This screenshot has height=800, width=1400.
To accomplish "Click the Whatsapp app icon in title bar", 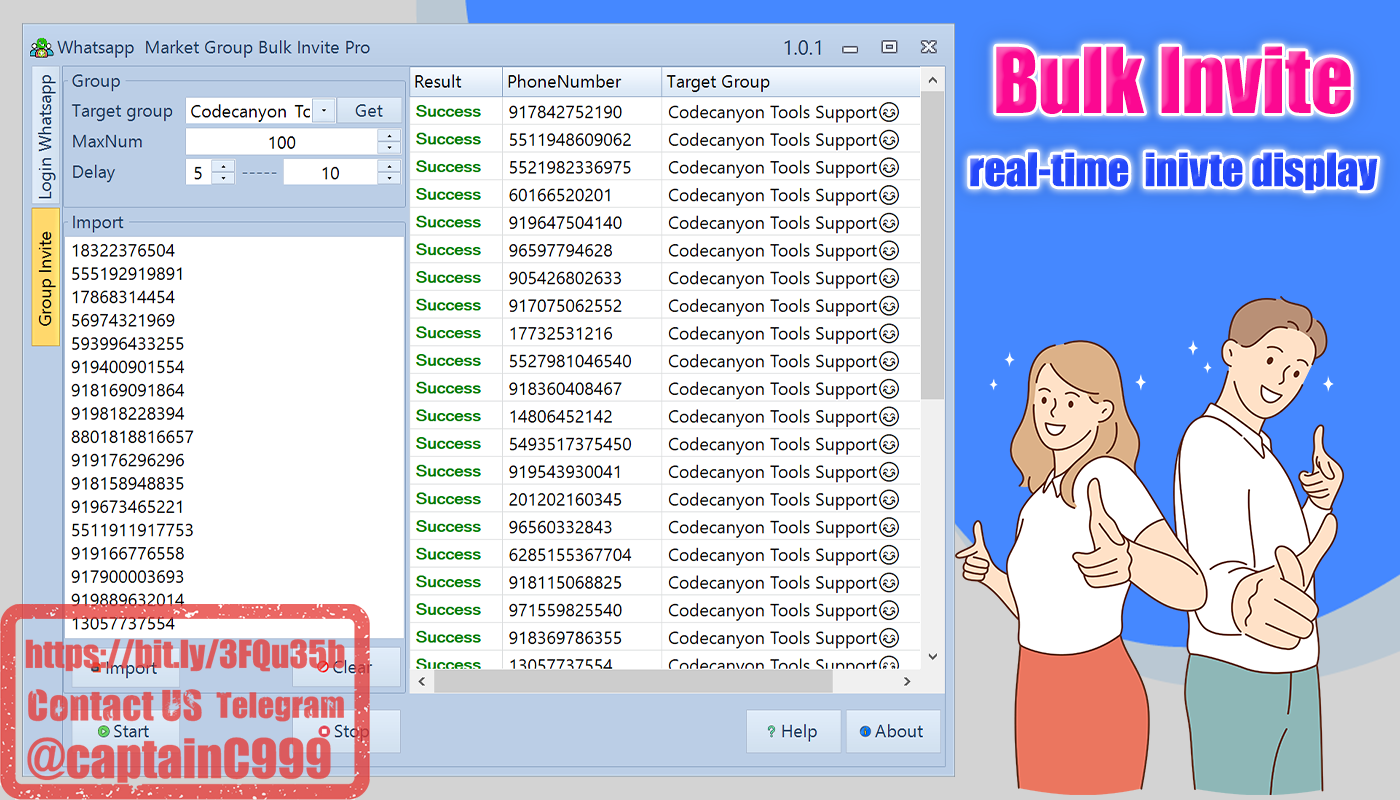I will pos(41,47).
